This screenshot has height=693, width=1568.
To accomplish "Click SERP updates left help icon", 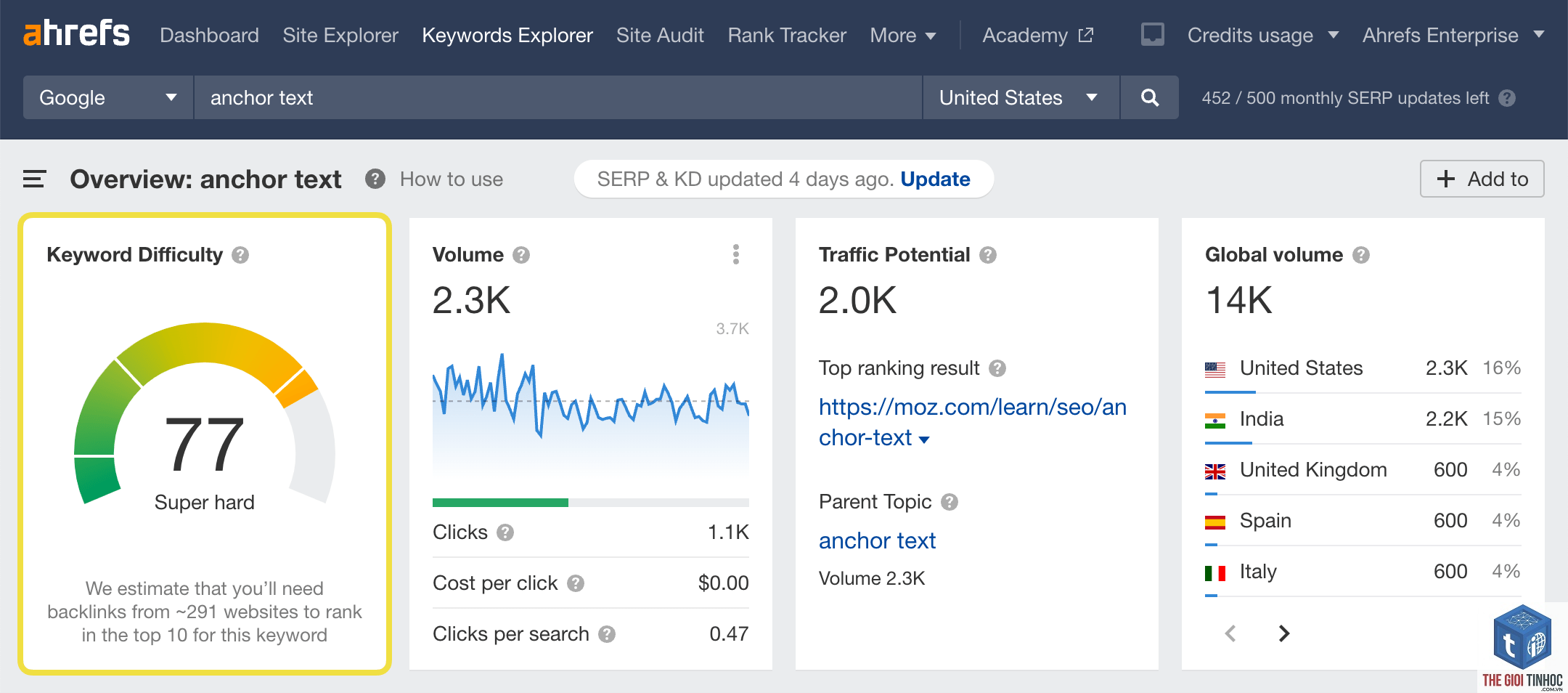I will coord(1507,98).
